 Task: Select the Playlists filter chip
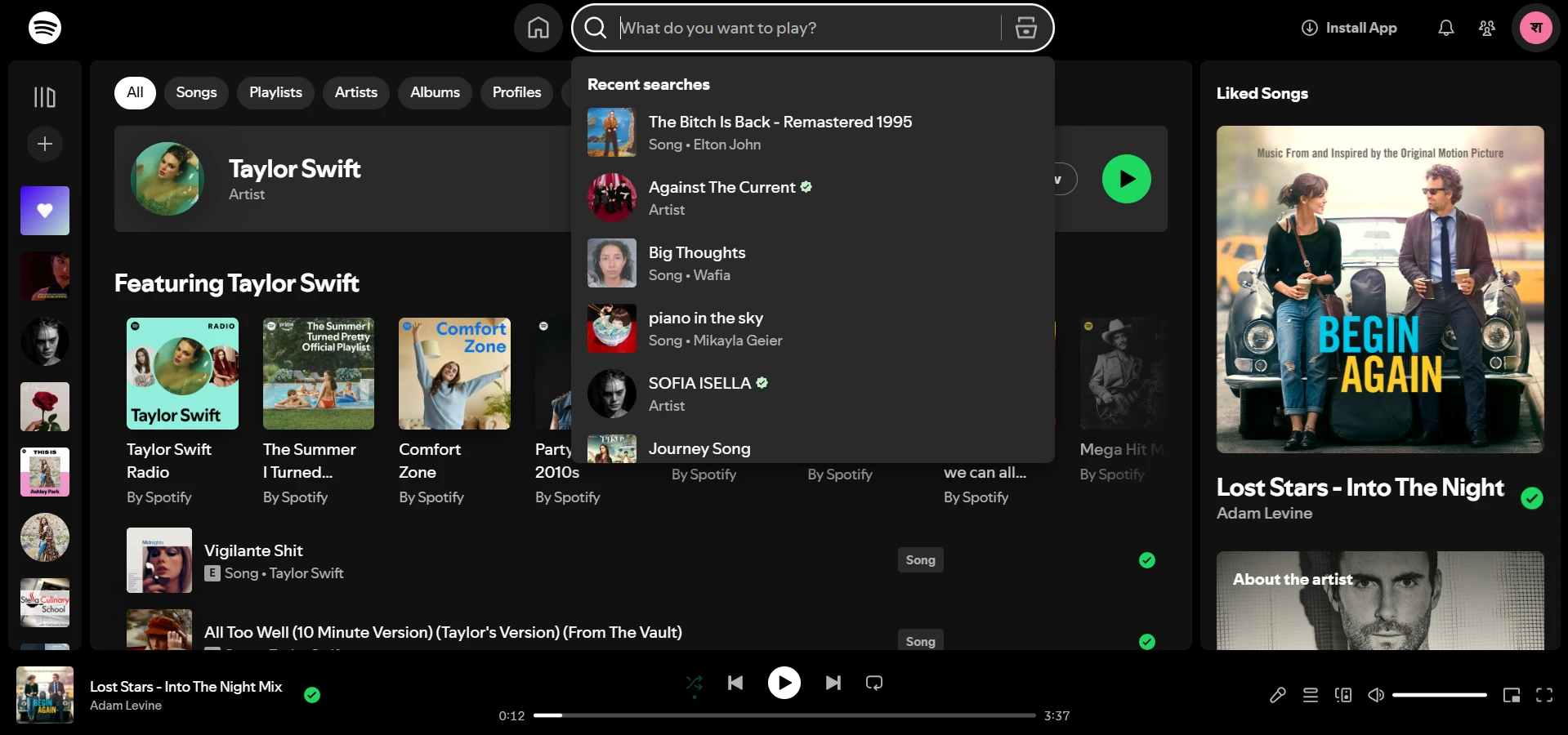275,92
